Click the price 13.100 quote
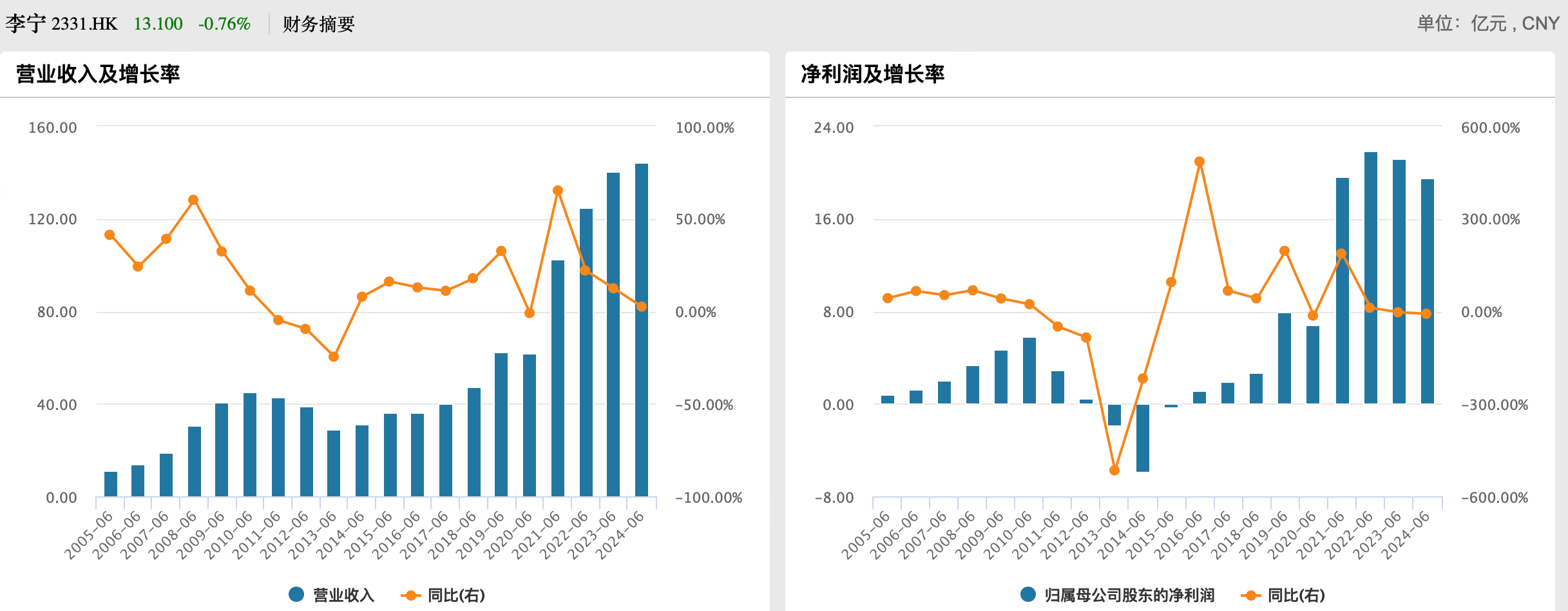The image size is (1568, 611). point(157,24)
